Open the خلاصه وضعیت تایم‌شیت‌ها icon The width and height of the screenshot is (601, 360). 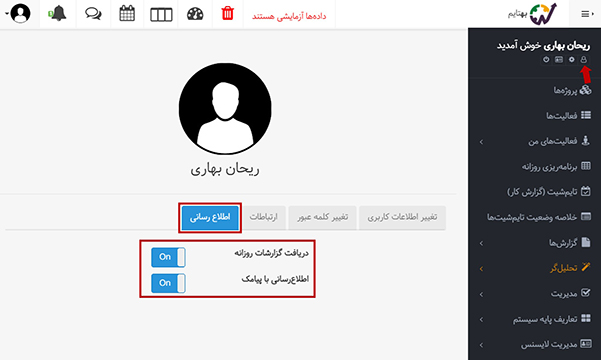586,217
